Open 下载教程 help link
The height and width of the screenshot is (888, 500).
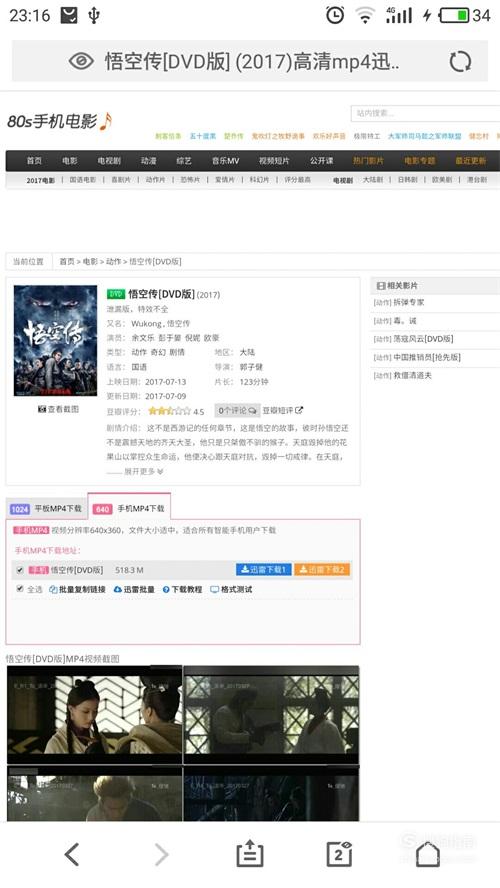click(182, 590)
